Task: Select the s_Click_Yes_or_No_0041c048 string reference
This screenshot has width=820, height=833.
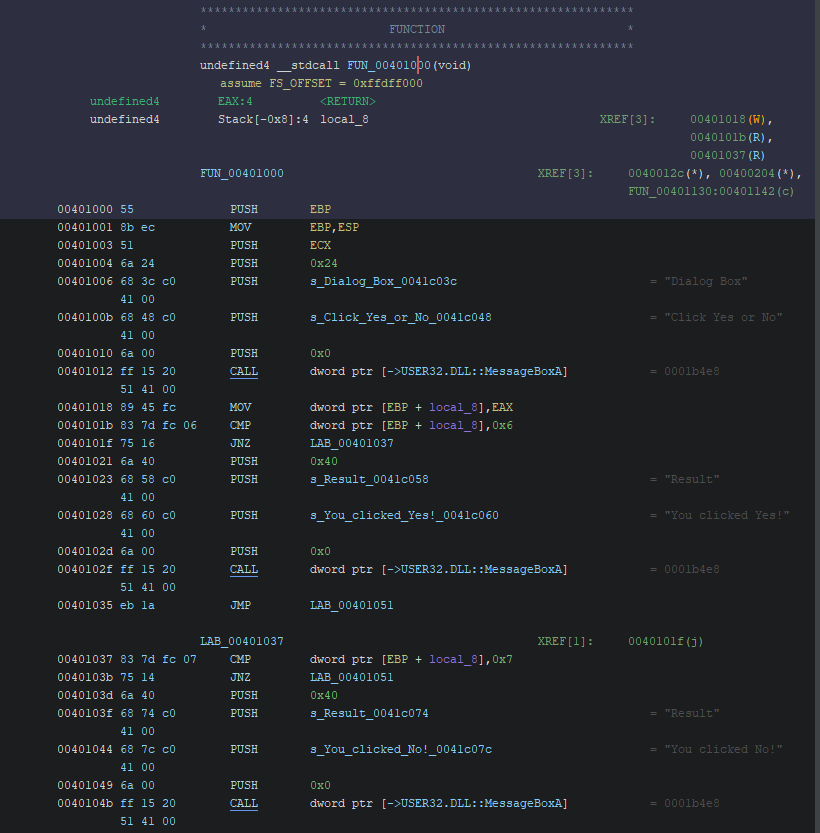Action: tap(400, 317)
